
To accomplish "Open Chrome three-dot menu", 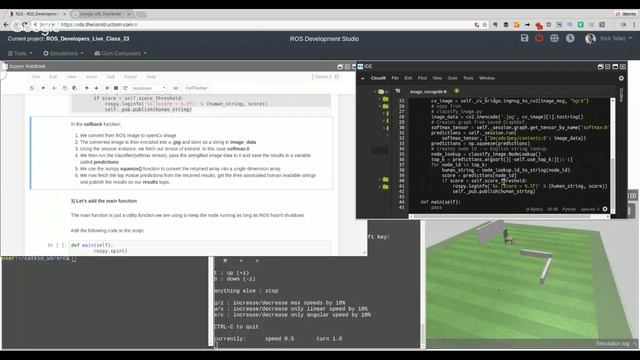I will pyautogui.click(x=635, y=24).
